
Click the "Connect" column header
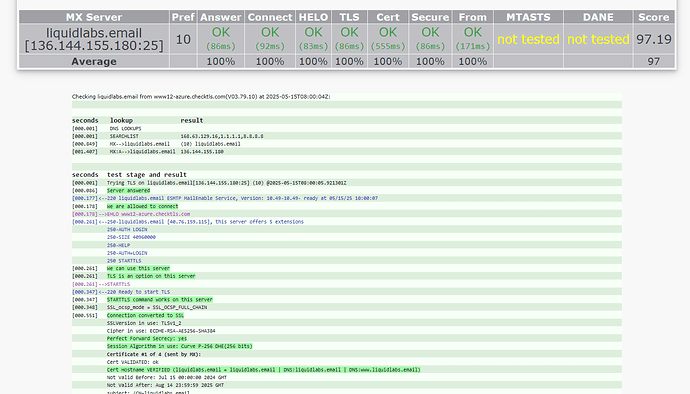[x=270, y=17]
